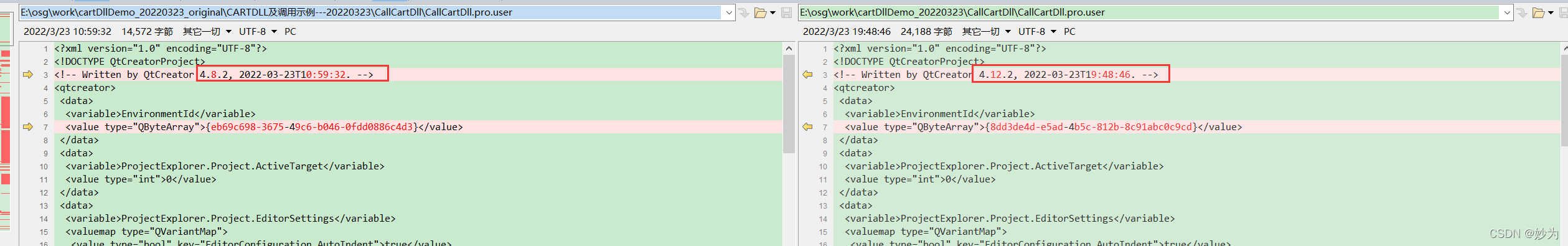
Task: Click copy-to-right arrow on left line 7
Action: click(28, 127)
